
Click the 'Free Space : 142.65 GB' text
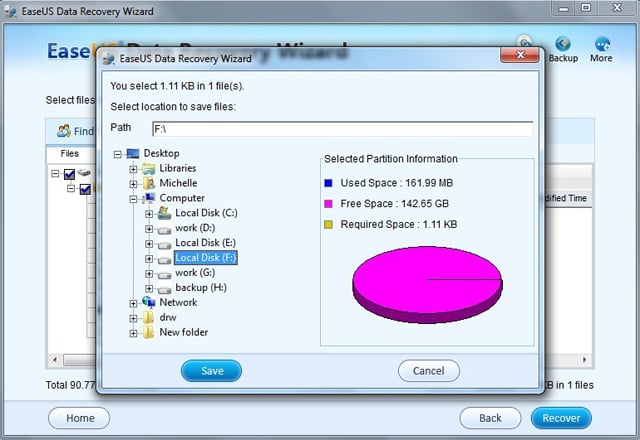pos(395,204)
